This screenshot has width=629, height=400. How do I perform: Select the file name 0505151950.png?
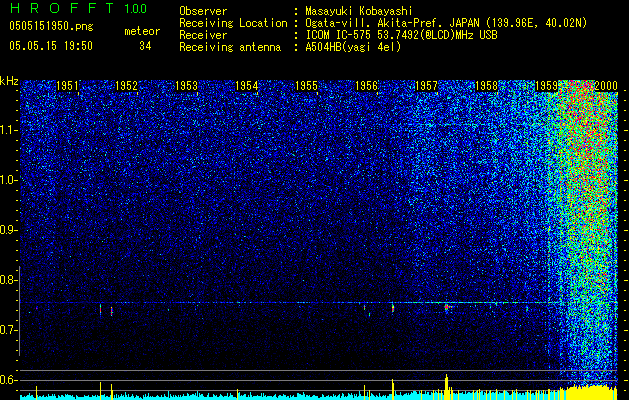coord(51,26)
